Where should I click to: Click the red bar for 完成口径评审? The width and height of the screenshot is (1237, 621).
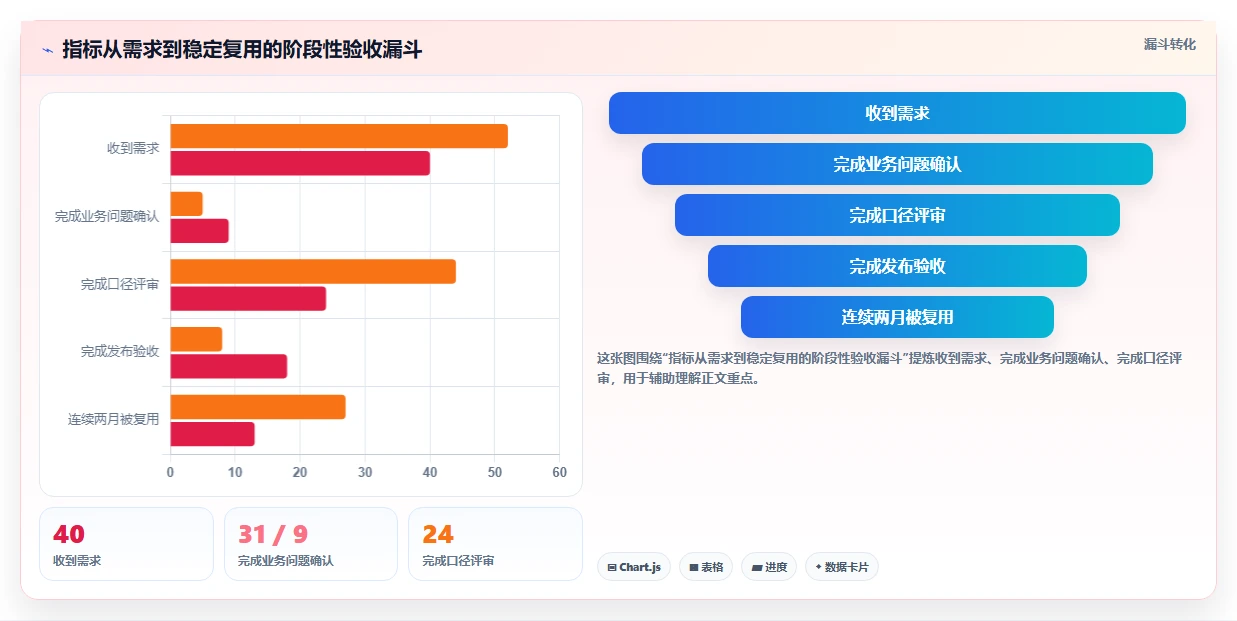coord(248,298)
